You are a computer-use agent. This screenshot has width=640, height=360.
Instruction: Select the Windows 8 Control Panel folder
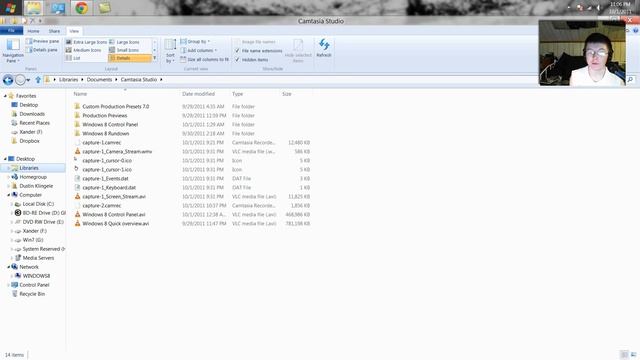[110, 124]
